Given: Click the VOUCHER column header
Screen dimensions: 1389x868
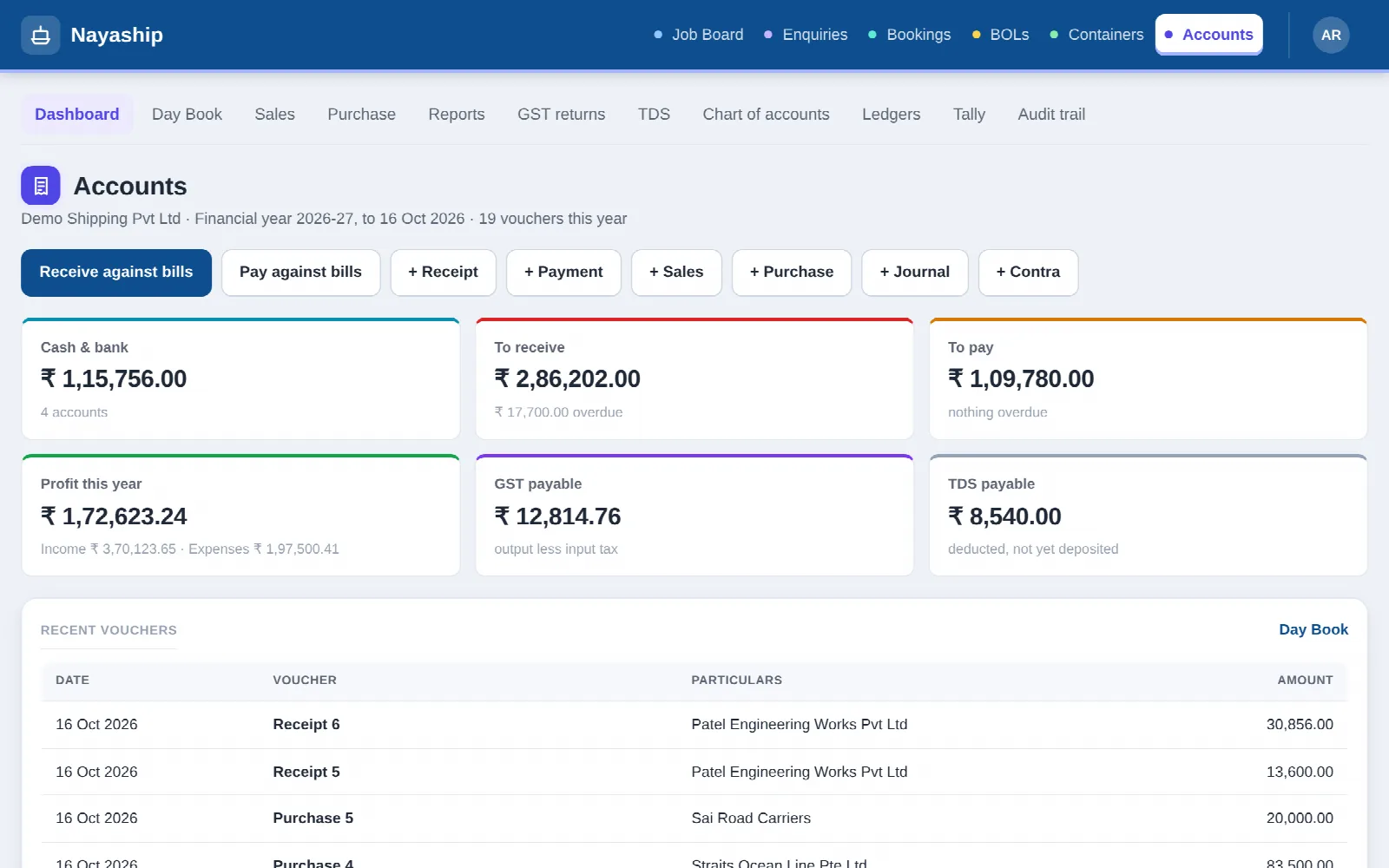Looking at the screenshot, I should [x=305, y=681].
